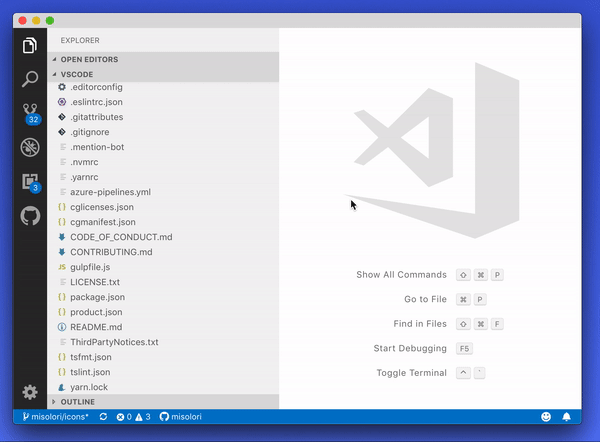600x442 pixels.
Task: Click the gear icon beside .editorconfig
Action: [62, 87]
